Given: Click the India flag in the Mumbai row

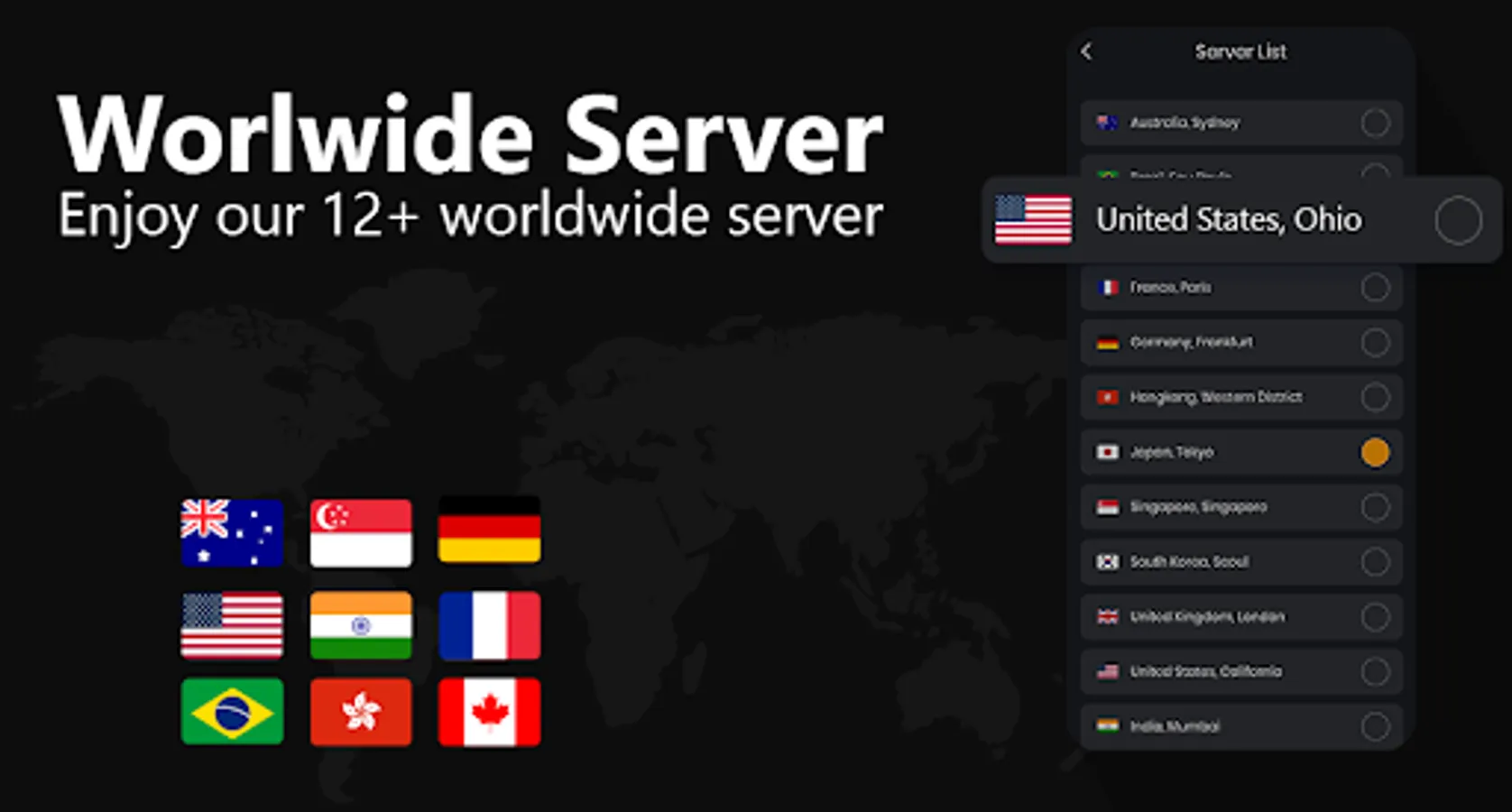Looking at the screenshot, I should click(x=1107, y=726).
